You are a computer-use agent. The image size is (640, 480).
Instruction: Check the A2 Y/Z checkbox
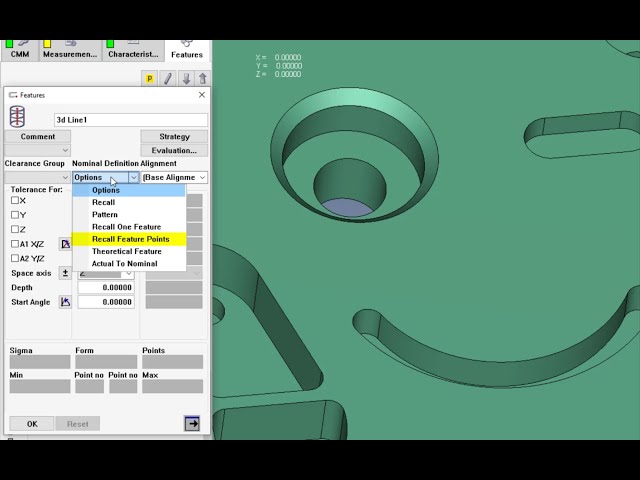click(x=15, y=258)
